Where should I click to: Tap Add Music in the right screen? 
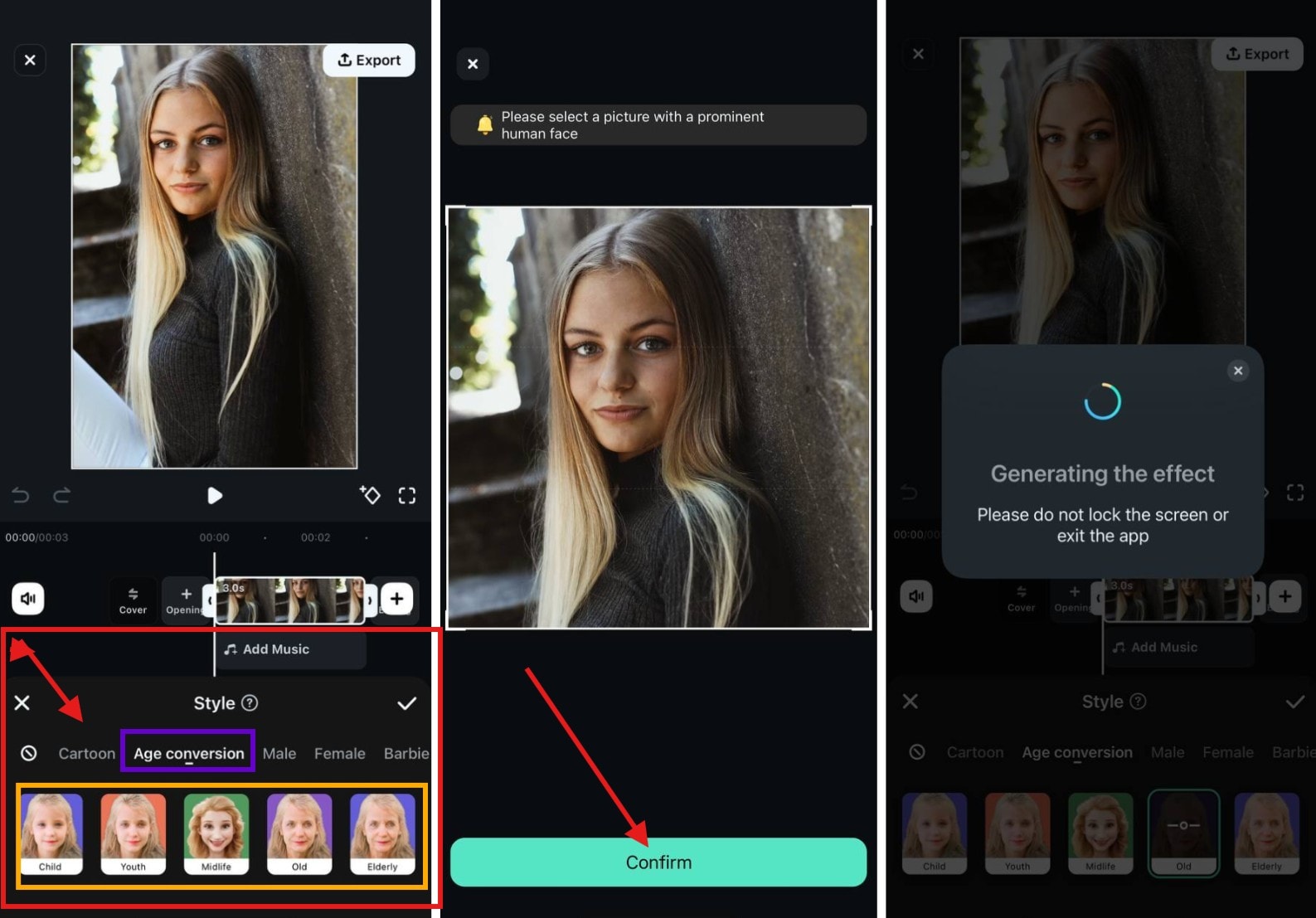point(1178,647)
